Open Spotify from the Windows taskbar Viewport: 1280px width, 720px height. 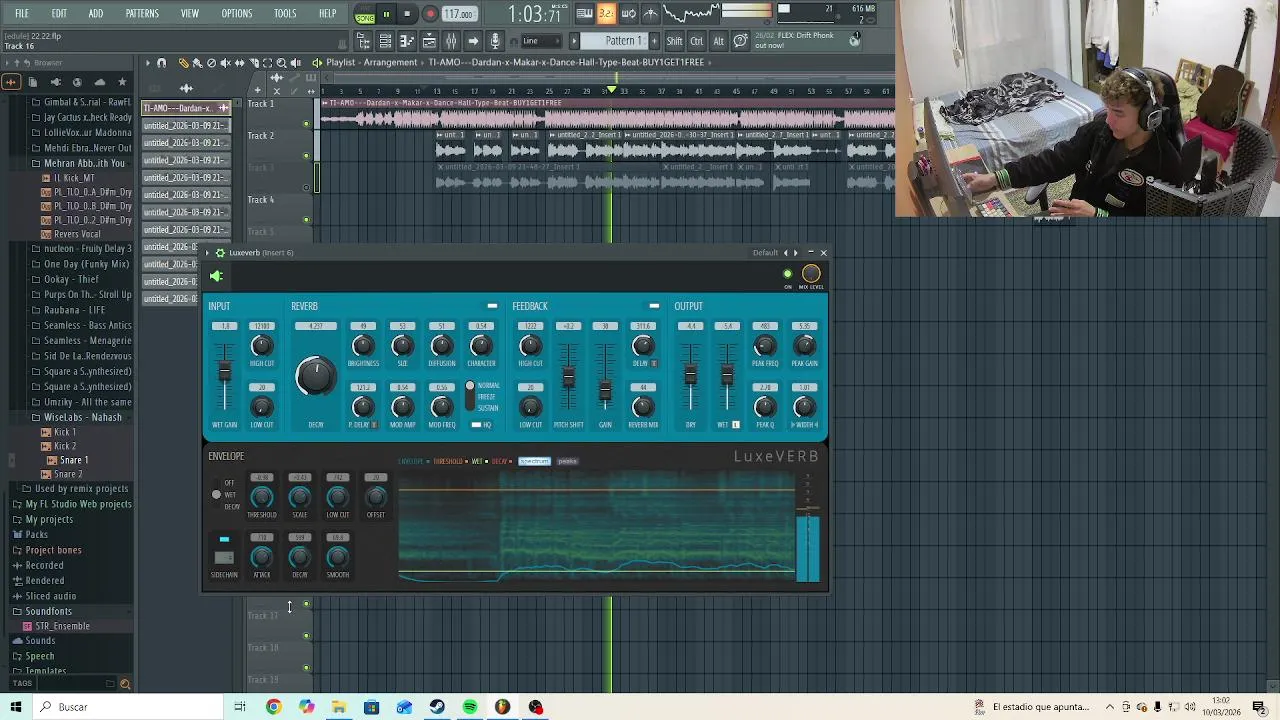[x=470, y=707]
